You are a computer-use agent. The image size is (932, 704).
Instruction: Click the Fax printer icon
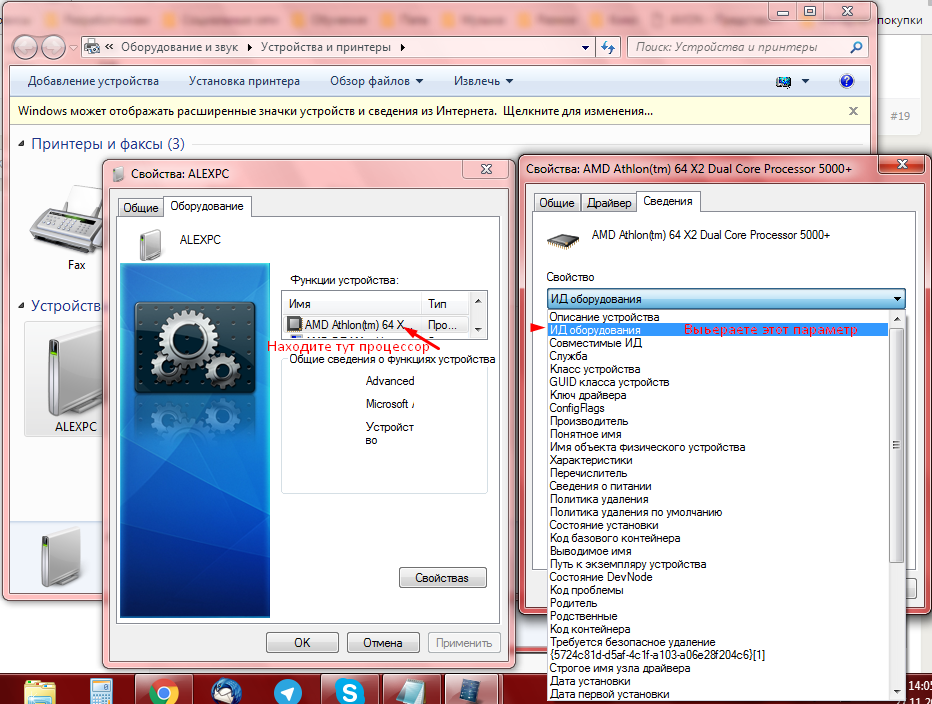pyautogui.click(x=65, y=220)
